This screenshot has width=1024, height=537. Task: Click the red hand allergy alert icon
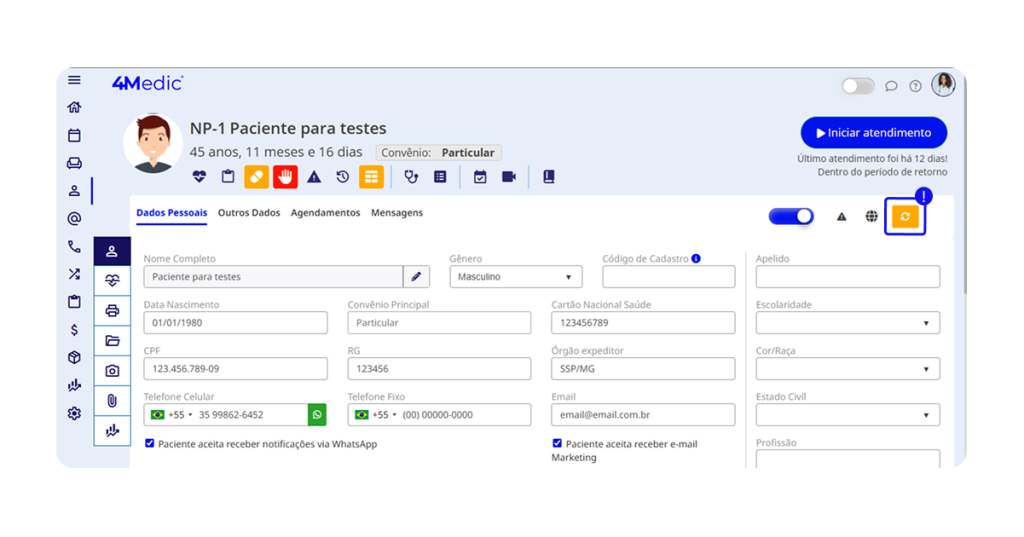pos(285,177)
